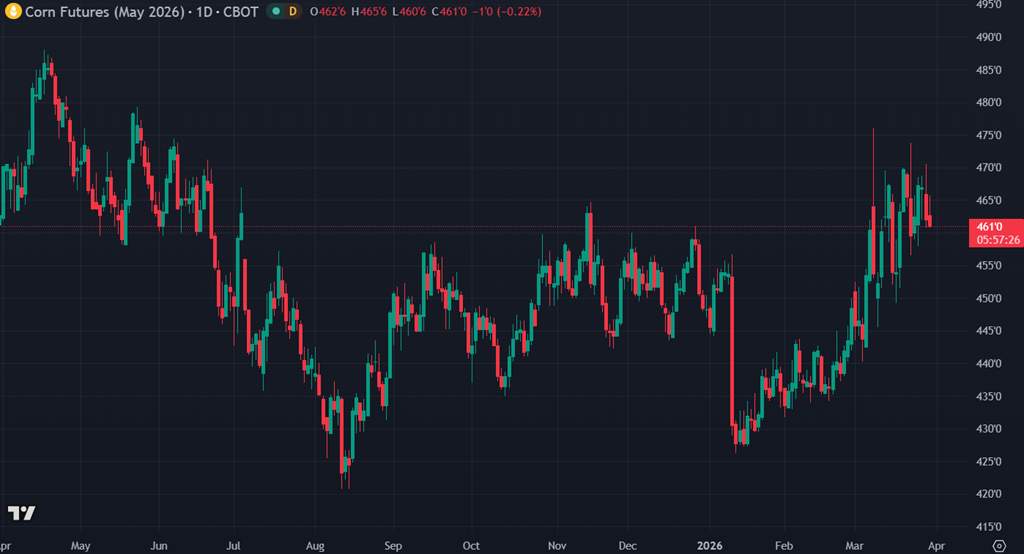
Task: Click the 475'0 level on price scale
Action: pos(988,135)
